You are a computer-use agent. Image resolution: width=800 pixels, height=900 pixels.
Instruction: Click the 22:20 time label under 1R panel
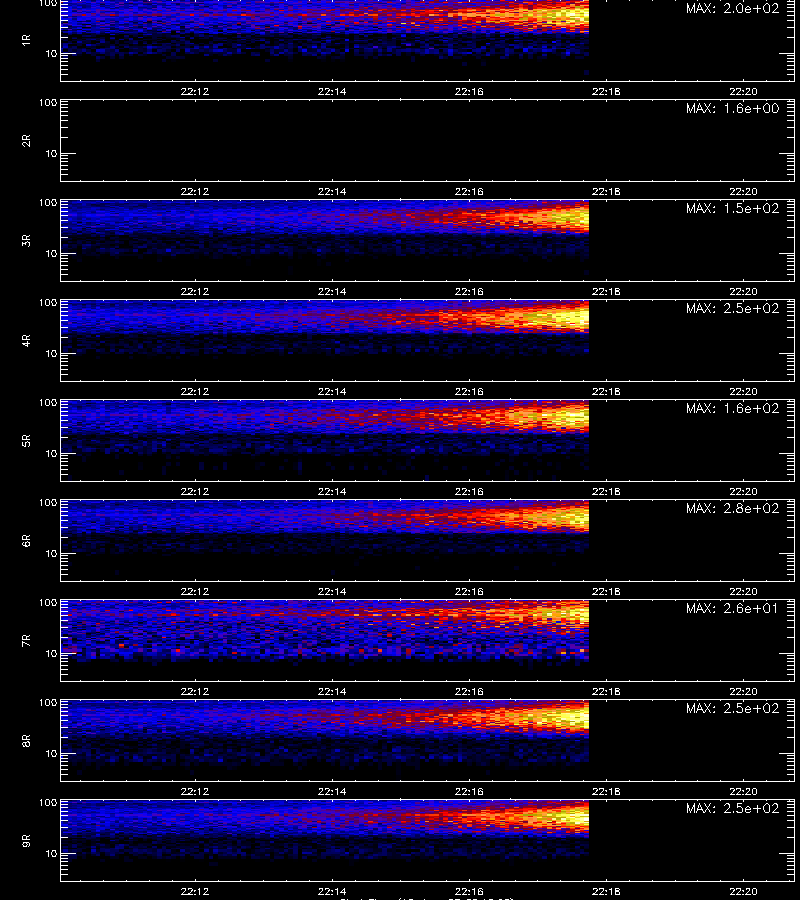744,91
